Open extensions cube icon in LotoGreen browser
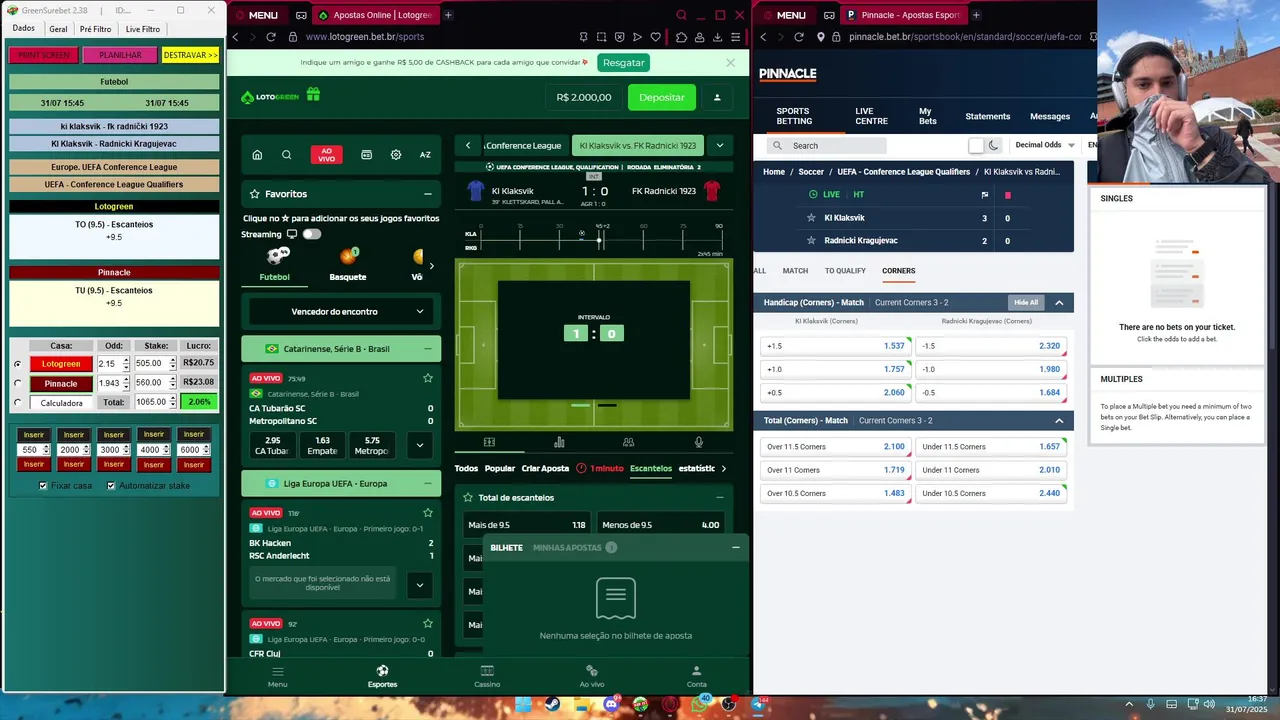This screenshot has width=1280, height=720. [682, 37]
